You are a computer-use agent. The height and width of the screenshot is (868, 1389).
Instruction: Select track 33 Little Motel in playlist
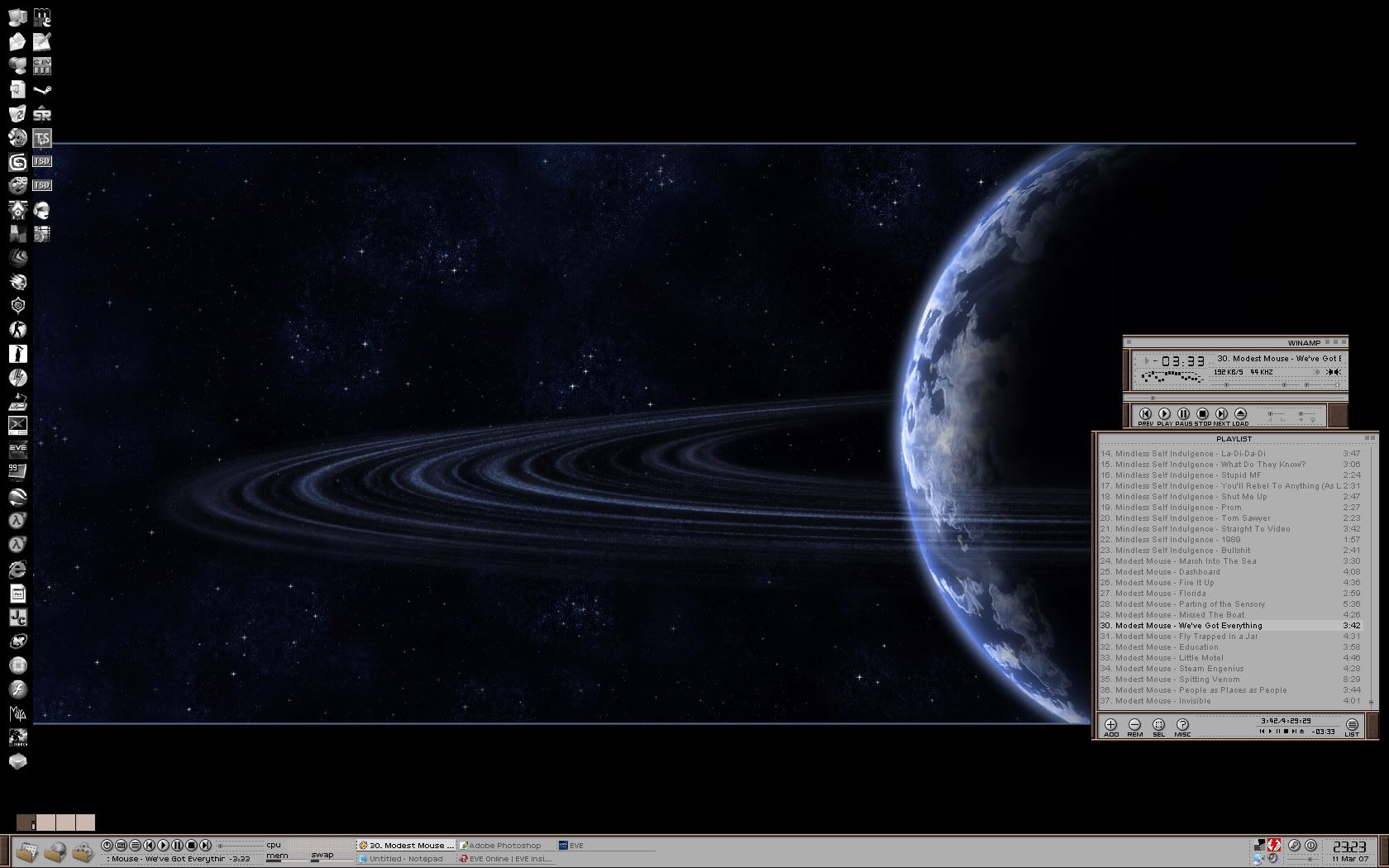[1229, 658]
